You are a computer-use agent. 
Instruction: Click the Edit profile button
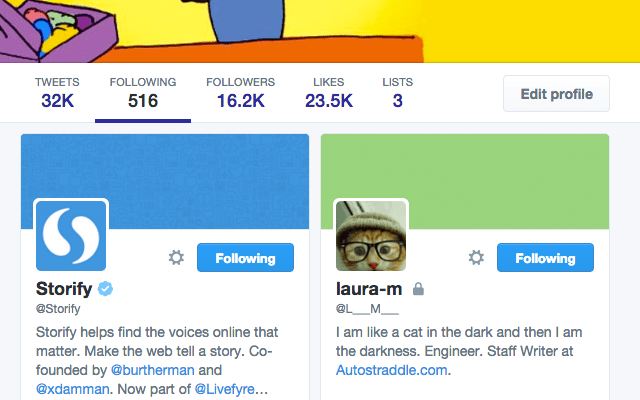pos(556,93)
